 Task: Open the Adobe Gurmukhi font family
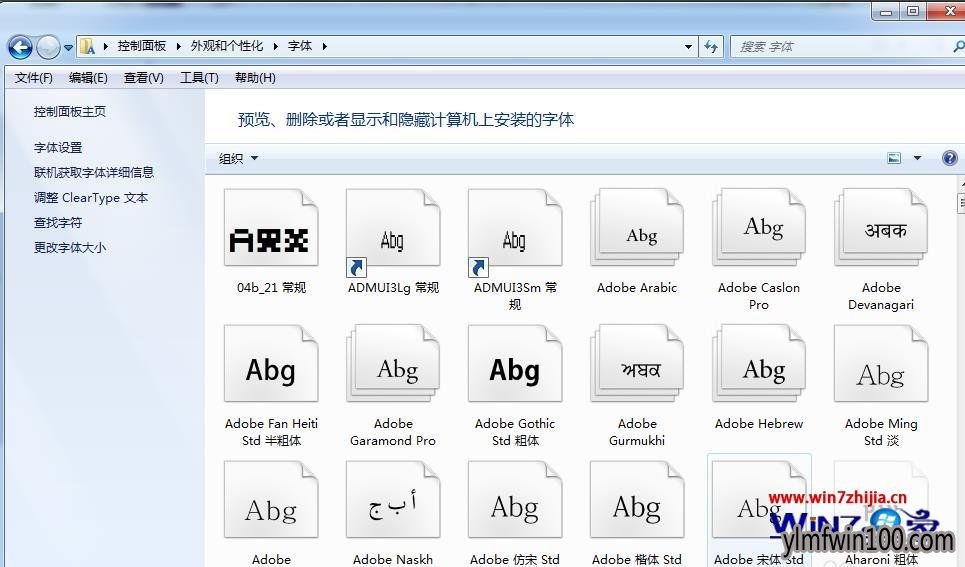click(637, 364)
